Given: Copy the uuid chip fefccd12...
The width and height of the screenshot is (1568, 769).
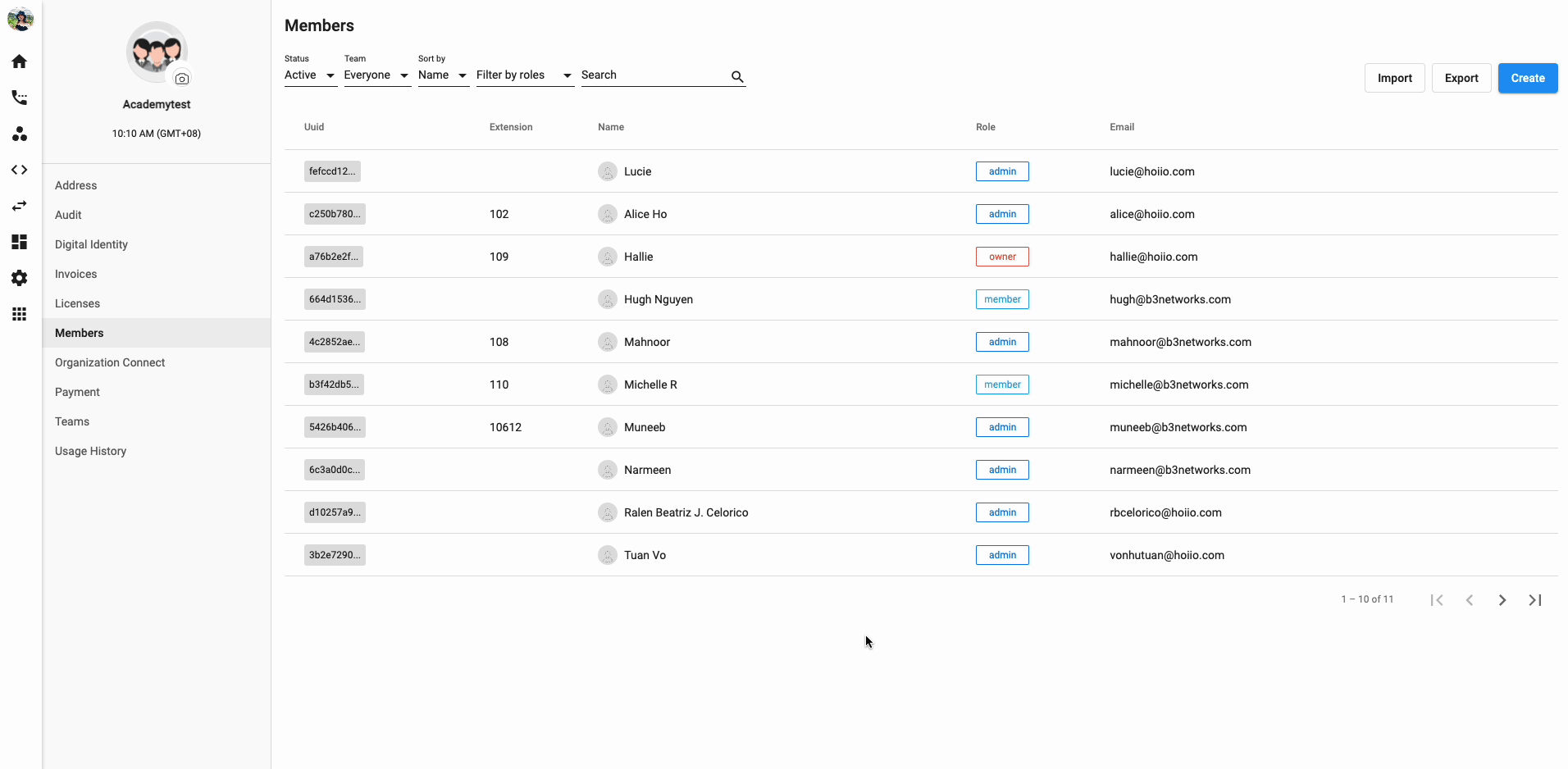Looking at the screenshot, I should coord(332,171).
